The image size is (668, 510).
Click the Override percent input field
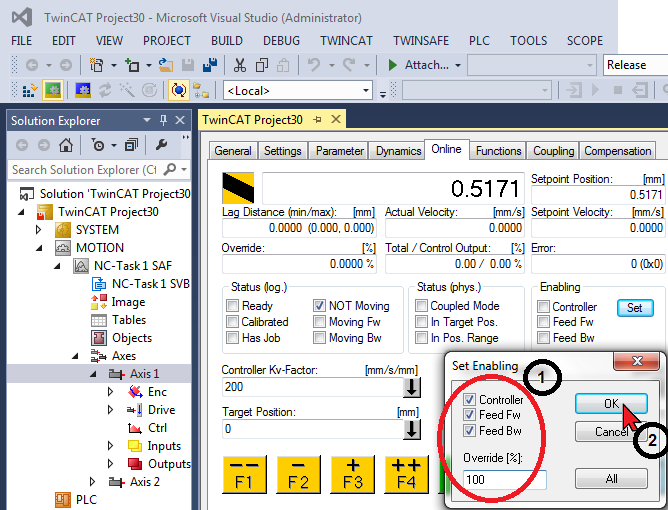point(504,480)
